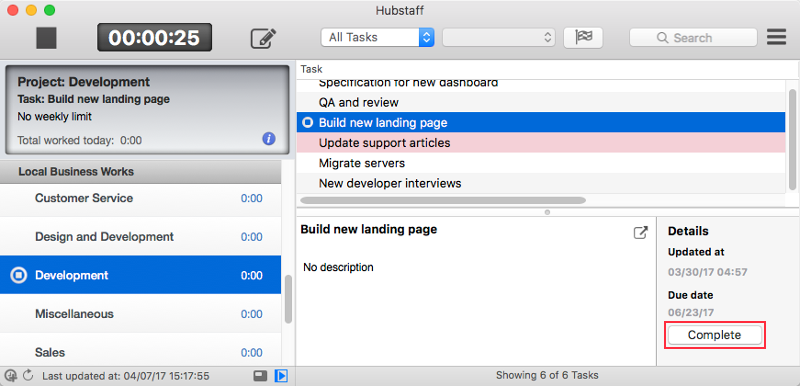Select the Miscellaneous project
800x386 pixels.
(140, 314)
